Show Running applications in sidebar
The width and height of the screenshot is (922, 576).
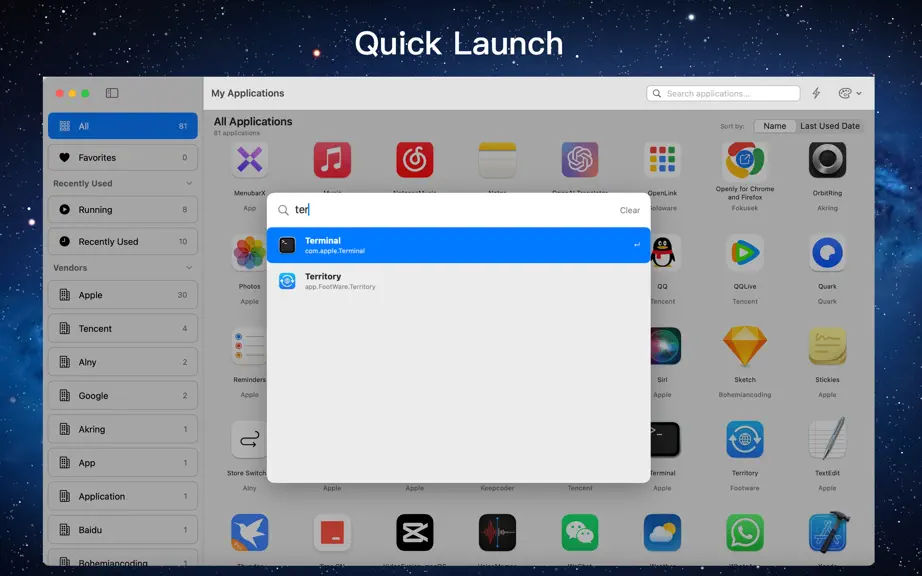pyautogui.click(x=123, y=209)
